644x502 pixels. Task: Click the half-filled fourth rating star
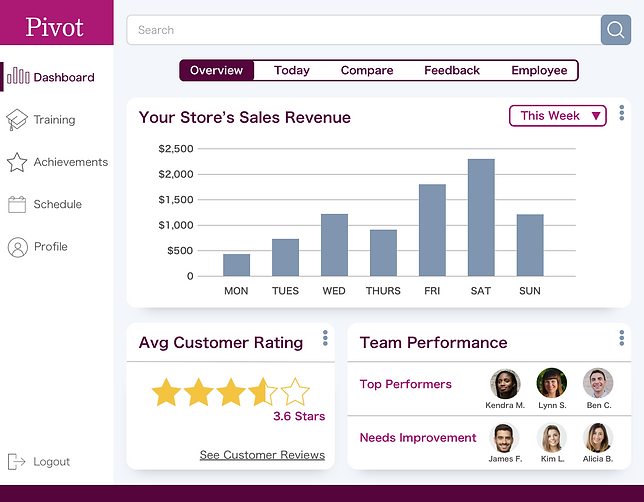tap(263, 392)
